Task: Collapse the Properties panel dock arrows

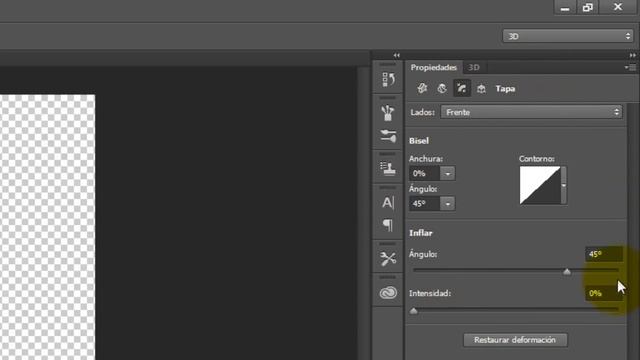Action: point(633,56)
